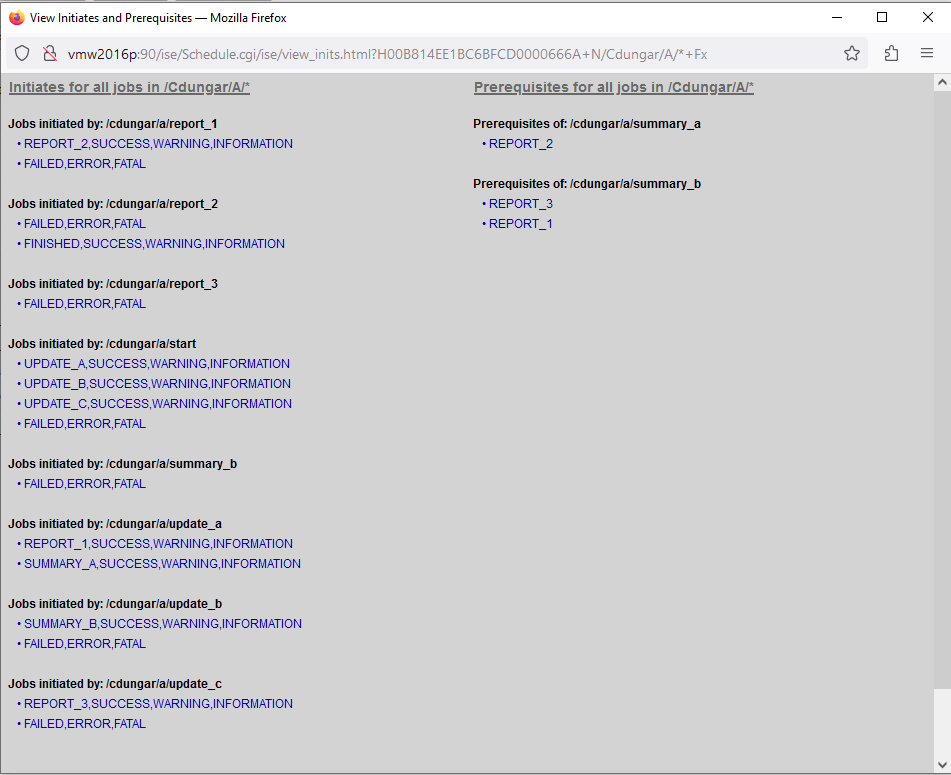Open SUMMARY_A,SUCCESS,WARNING,INFORMATION link
The width and height of the screenshot is (951, 775).
coord(162,564)
